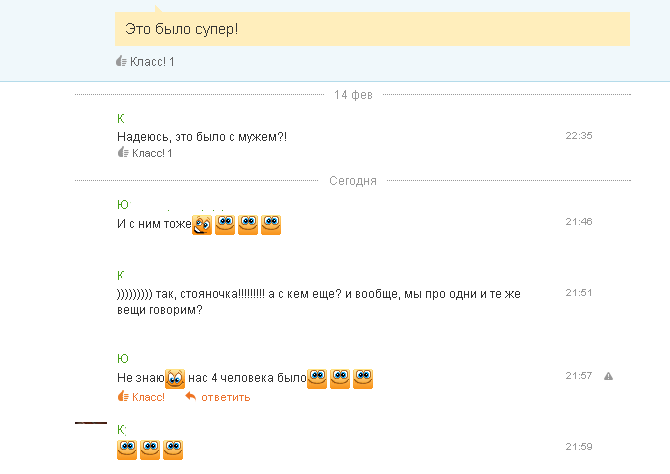
Task: Click the warning triangle report icon by 21:57
Action: point(608,376)
